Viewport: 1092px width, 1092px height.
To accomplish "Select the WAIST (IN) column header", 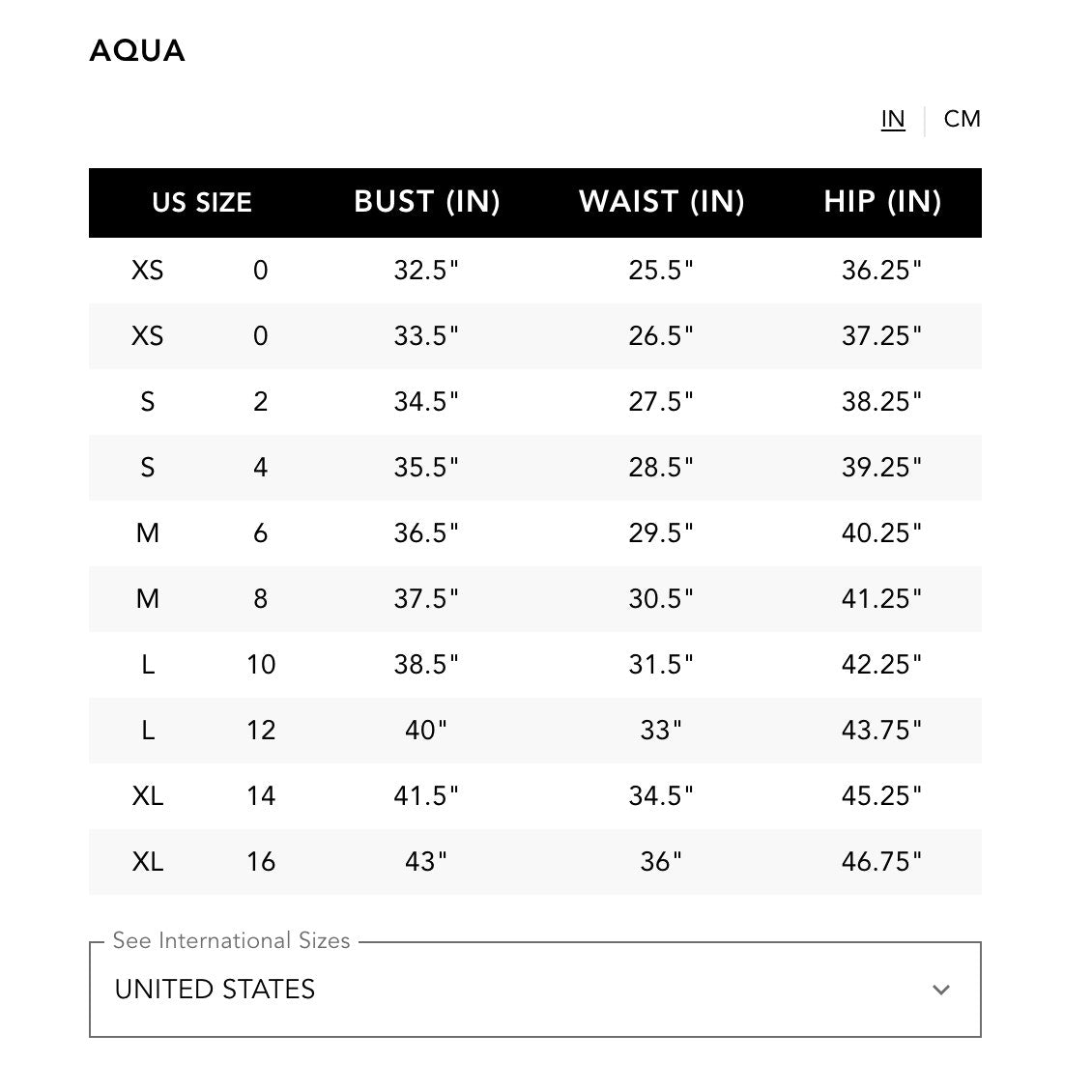I will point(662,202).
